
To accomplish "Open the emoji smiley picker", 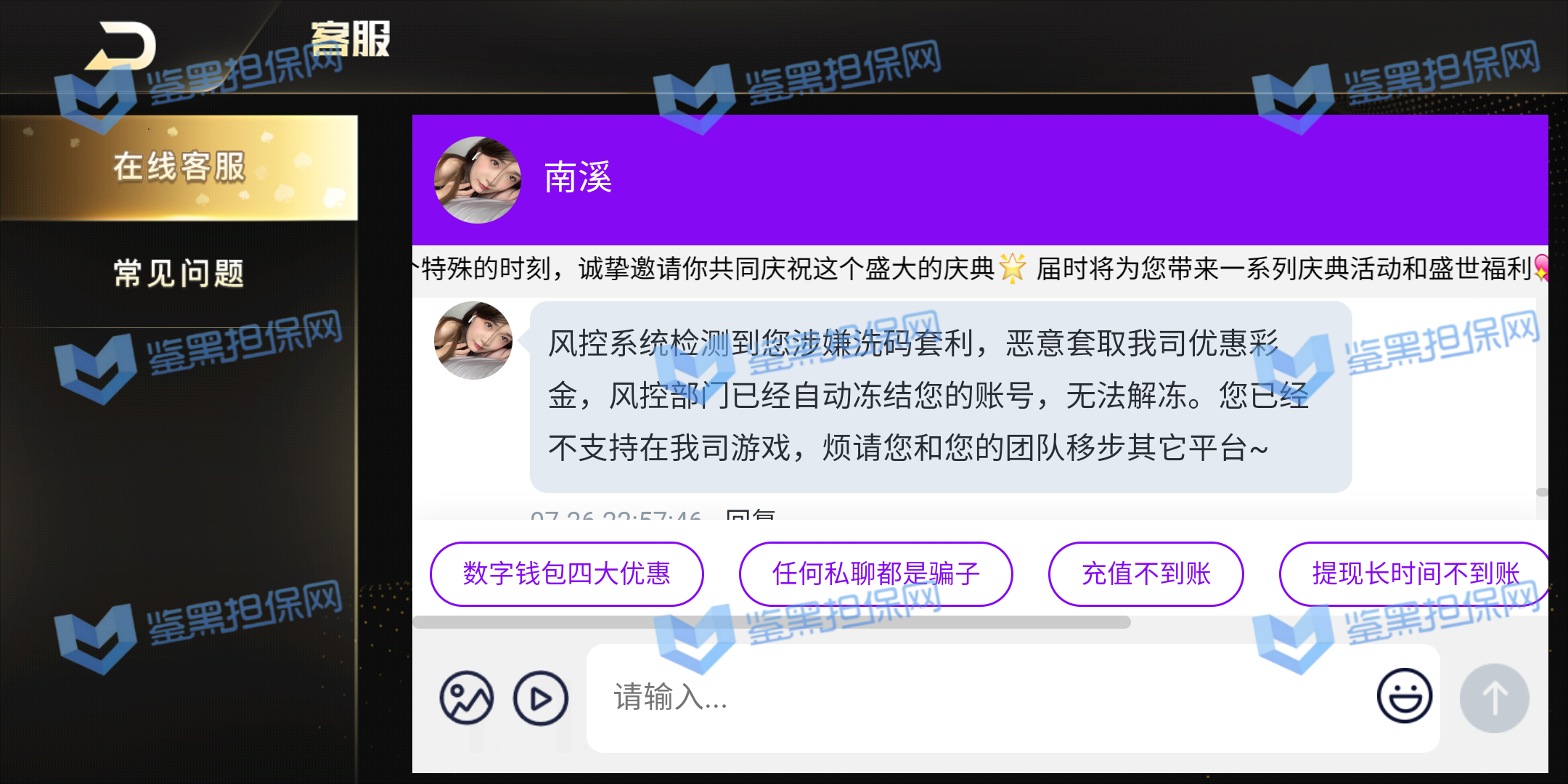I will tap(1404, 696).
